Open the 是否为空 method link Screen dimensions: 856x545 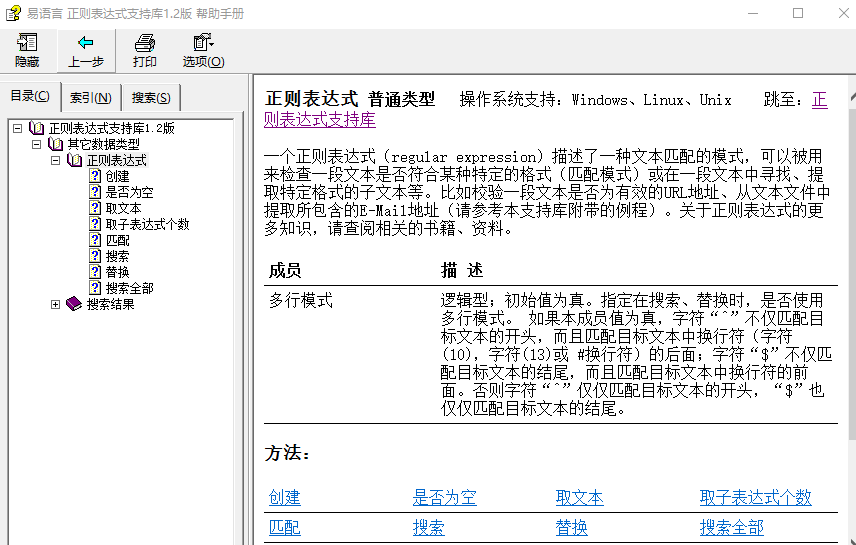pyautogui.click(x=444, y=498)
